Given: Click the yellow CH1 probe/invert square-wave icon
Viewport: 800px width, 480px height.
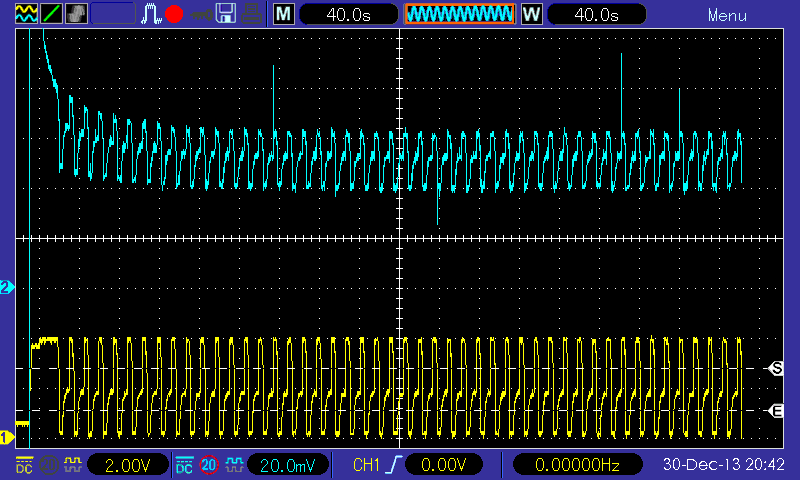Looking at the screenshot, I should pyautogui.click(x=72, y=465).
